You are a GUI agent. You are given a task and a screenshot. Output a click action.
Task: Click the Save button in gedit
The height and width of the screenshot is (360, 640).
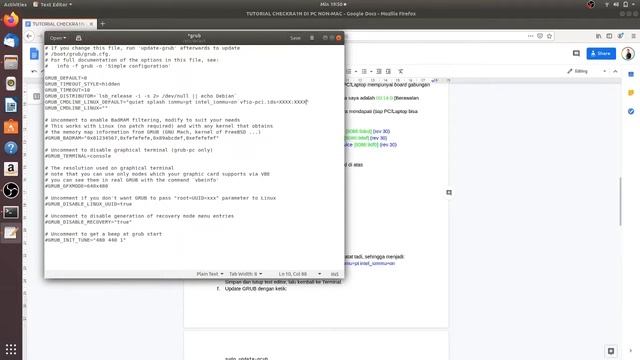coord(295,38)
